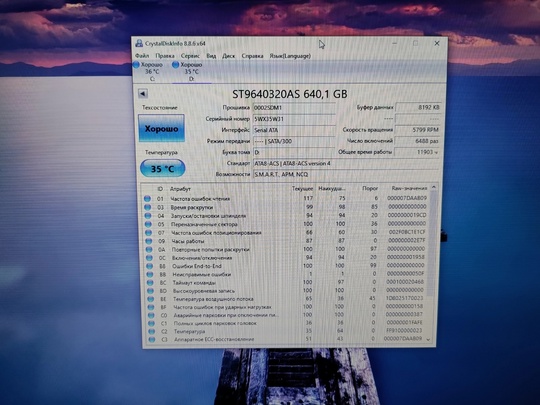Open the Справка menu
This screenshot has width=540, height=405.
pos(252,55)
